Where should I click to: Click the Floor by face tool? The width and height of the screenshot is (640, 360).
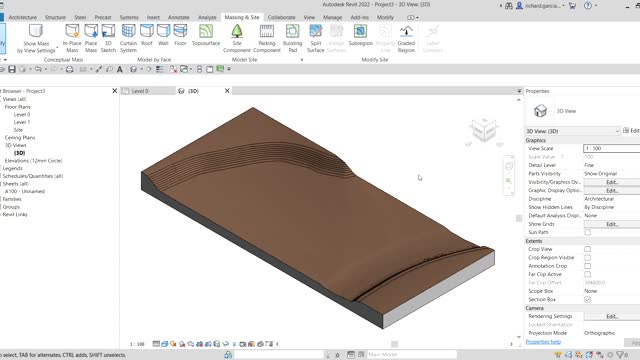180,35
